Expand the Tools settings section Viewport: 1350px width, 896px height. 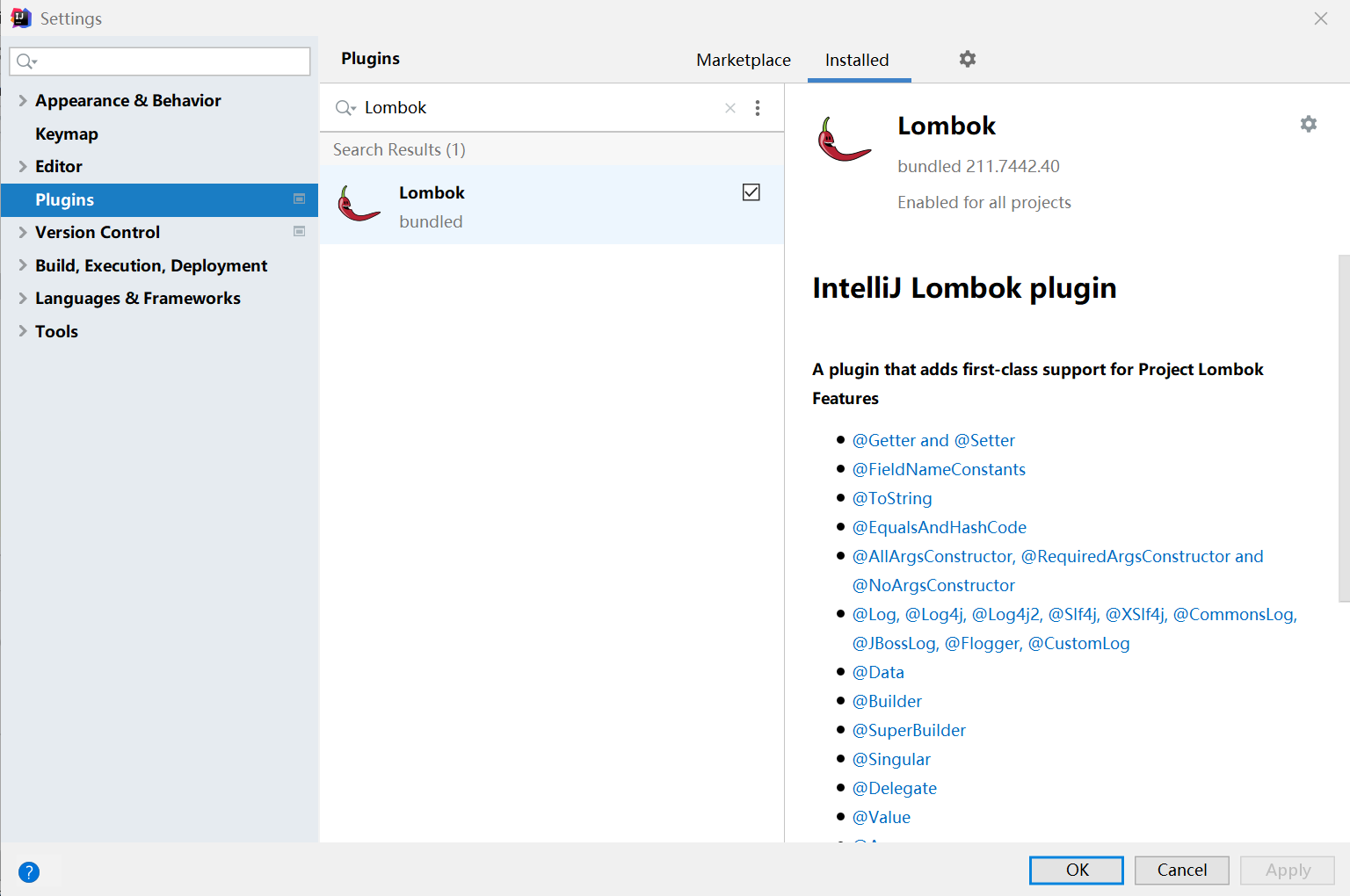pos(23,331)
